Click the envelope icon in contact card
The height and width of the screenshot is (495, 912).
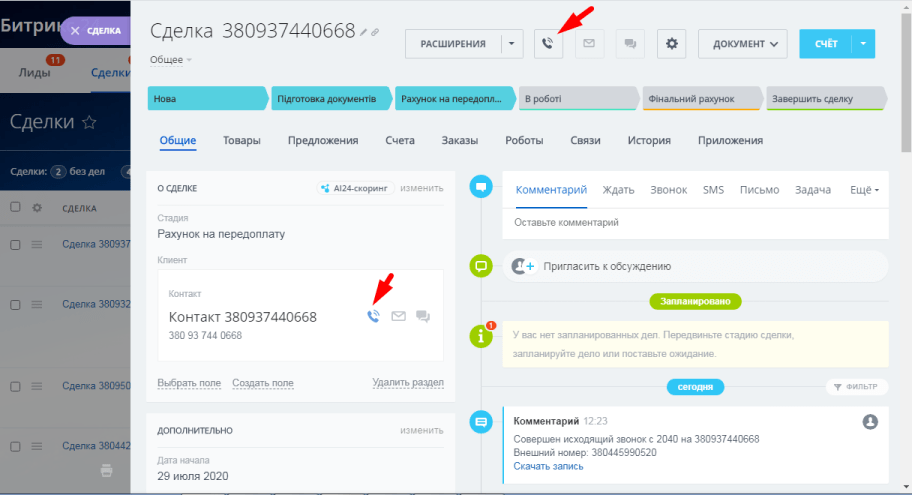398,317
